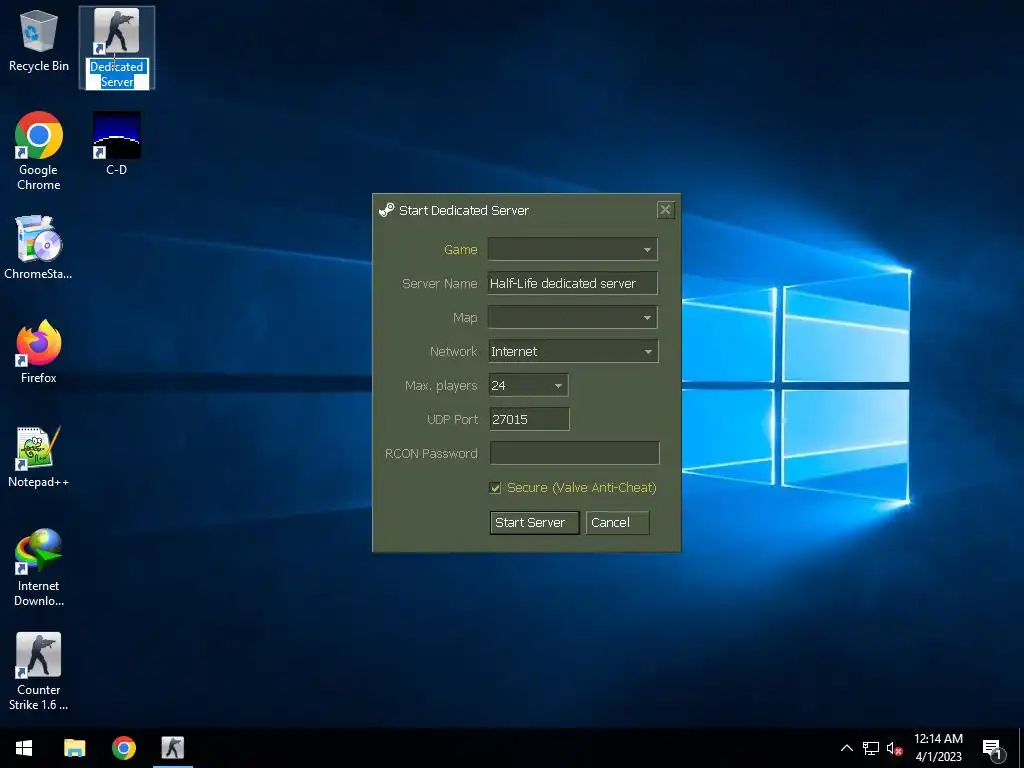Show hidden system tray icons
This screenshot has height=768, width=1024.
(846, 748)
